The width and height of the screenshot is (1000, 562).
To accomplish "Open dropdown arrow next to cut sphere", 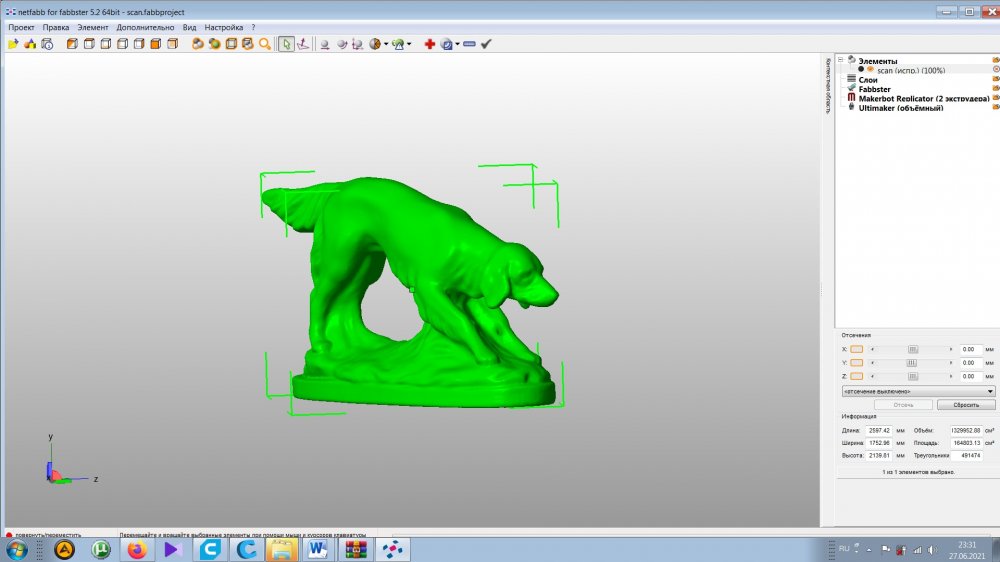I will pos(386,44).
